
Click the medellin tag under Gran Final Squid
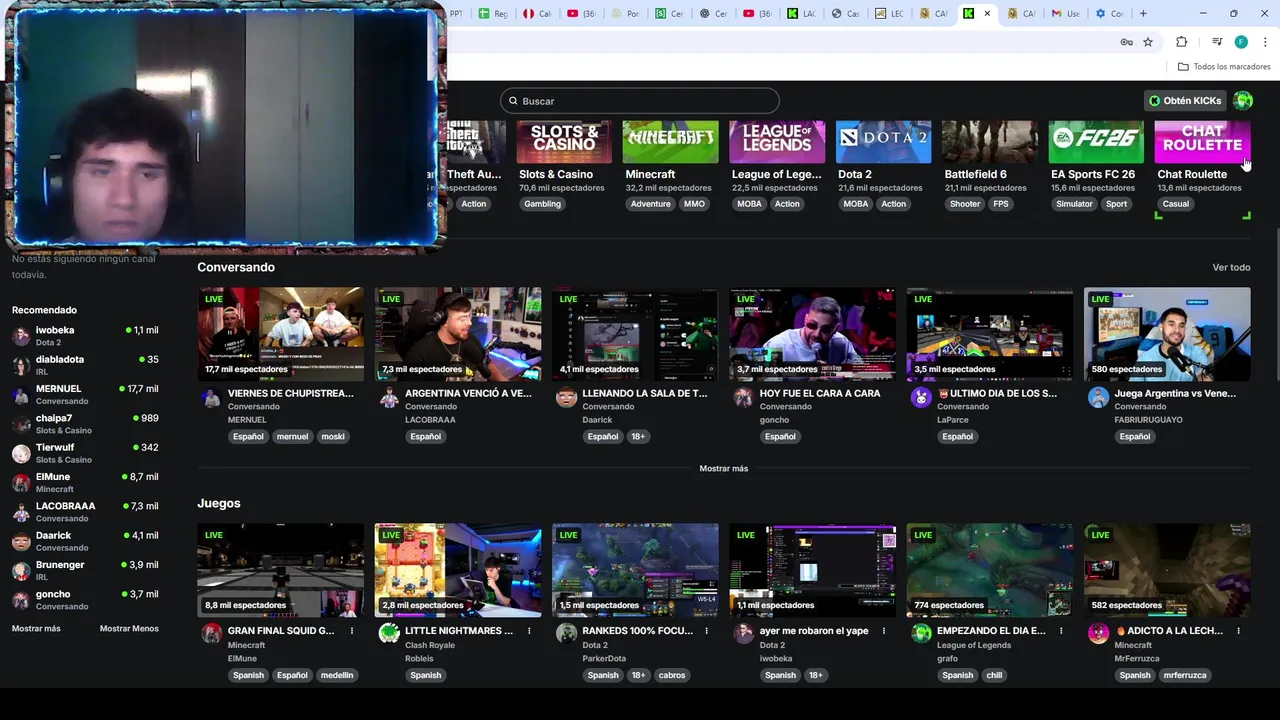point(337,675)
